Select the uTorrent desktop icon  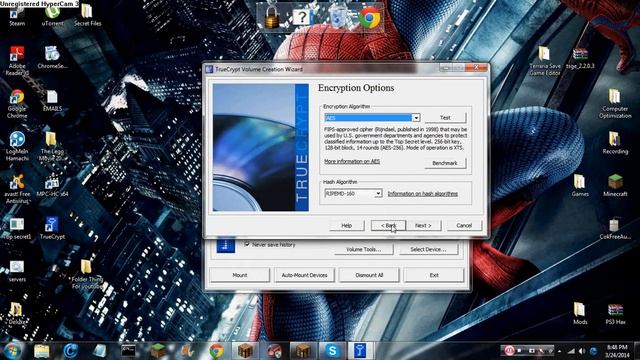coord(53,16)
